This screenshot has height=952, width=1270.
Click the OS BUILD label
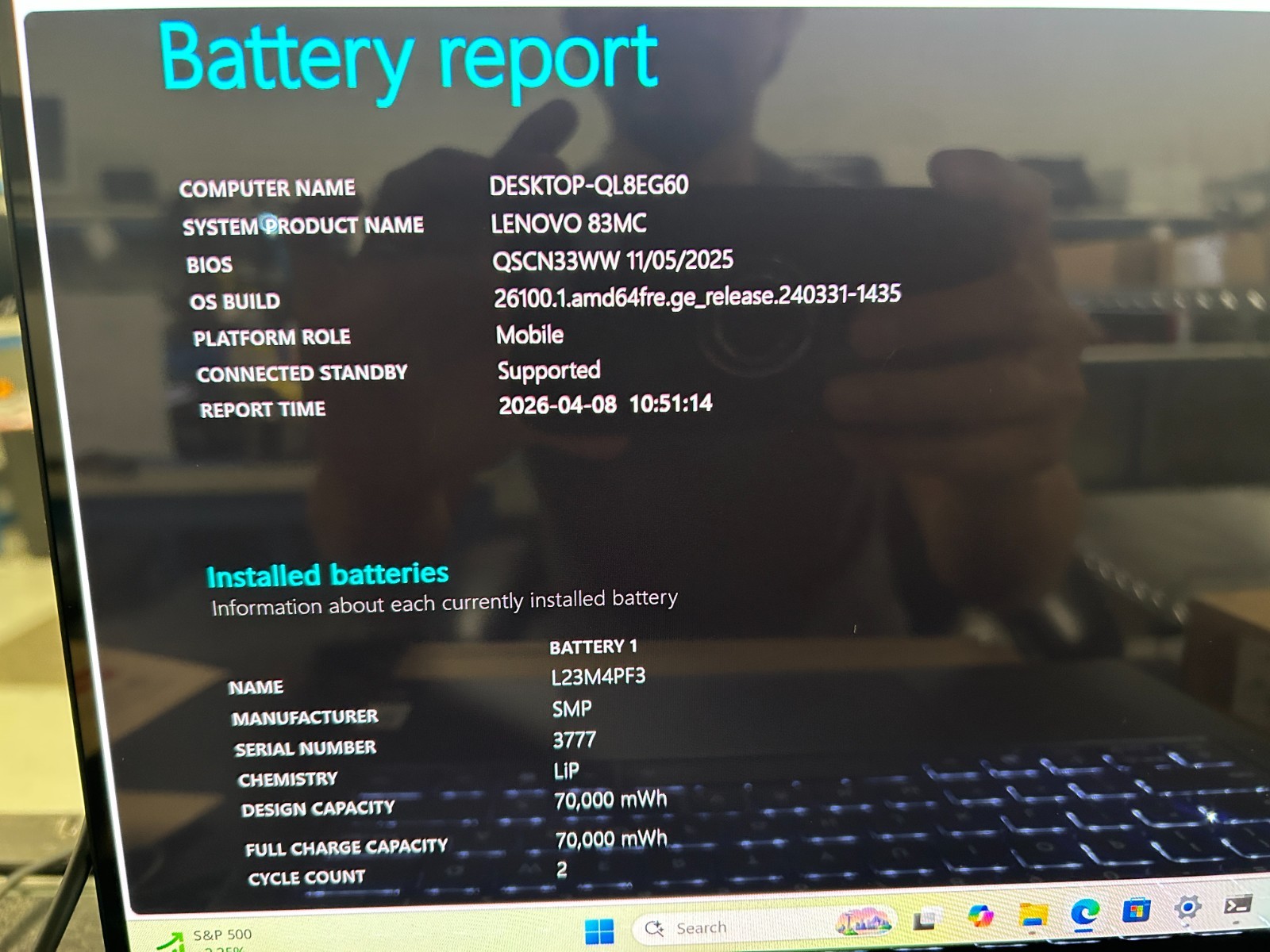click(x=234, y=301)
